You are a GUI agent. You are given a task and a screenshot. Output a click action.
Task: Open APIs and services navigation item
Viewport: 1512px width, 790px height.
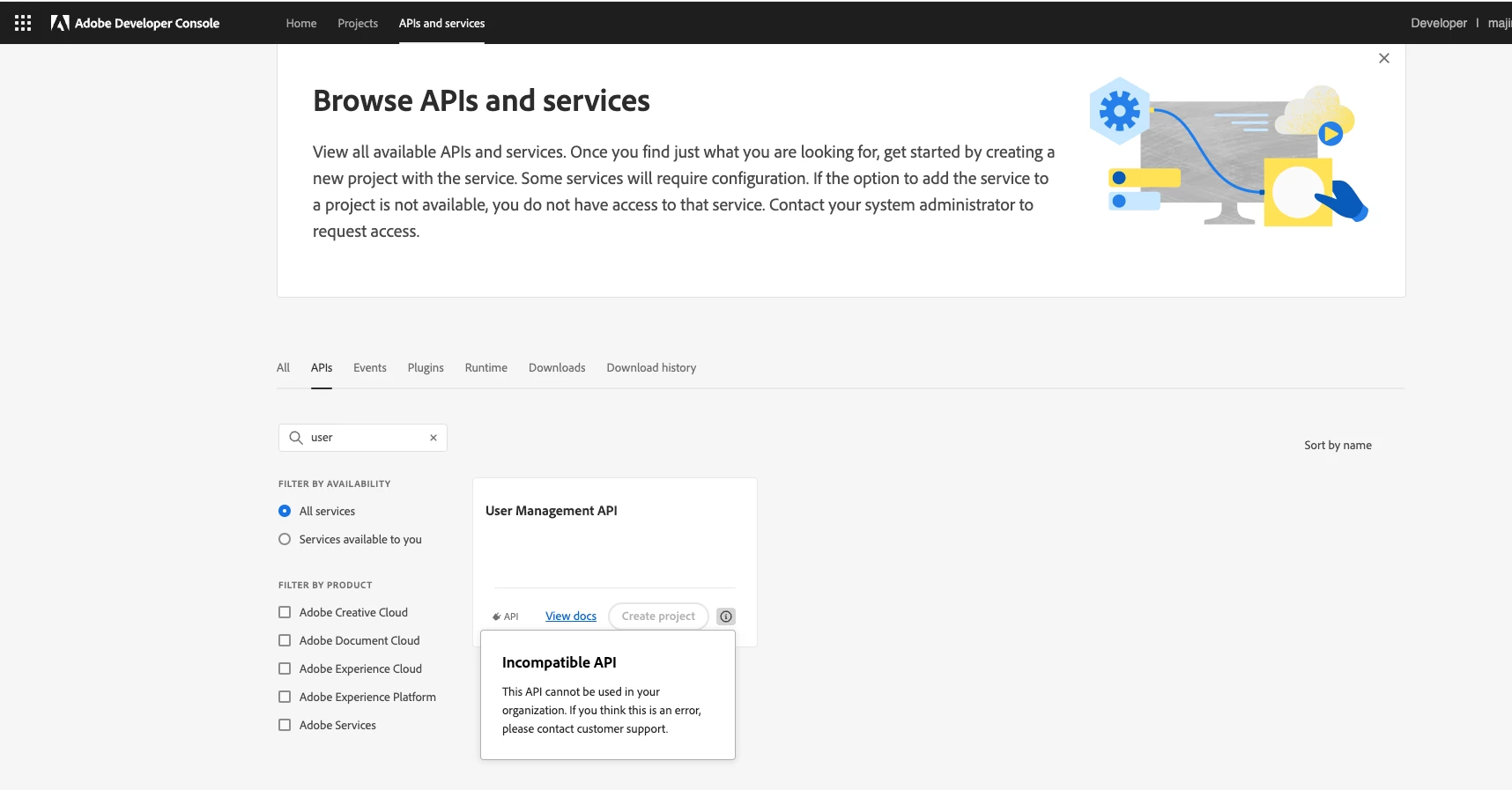[441, 23]
